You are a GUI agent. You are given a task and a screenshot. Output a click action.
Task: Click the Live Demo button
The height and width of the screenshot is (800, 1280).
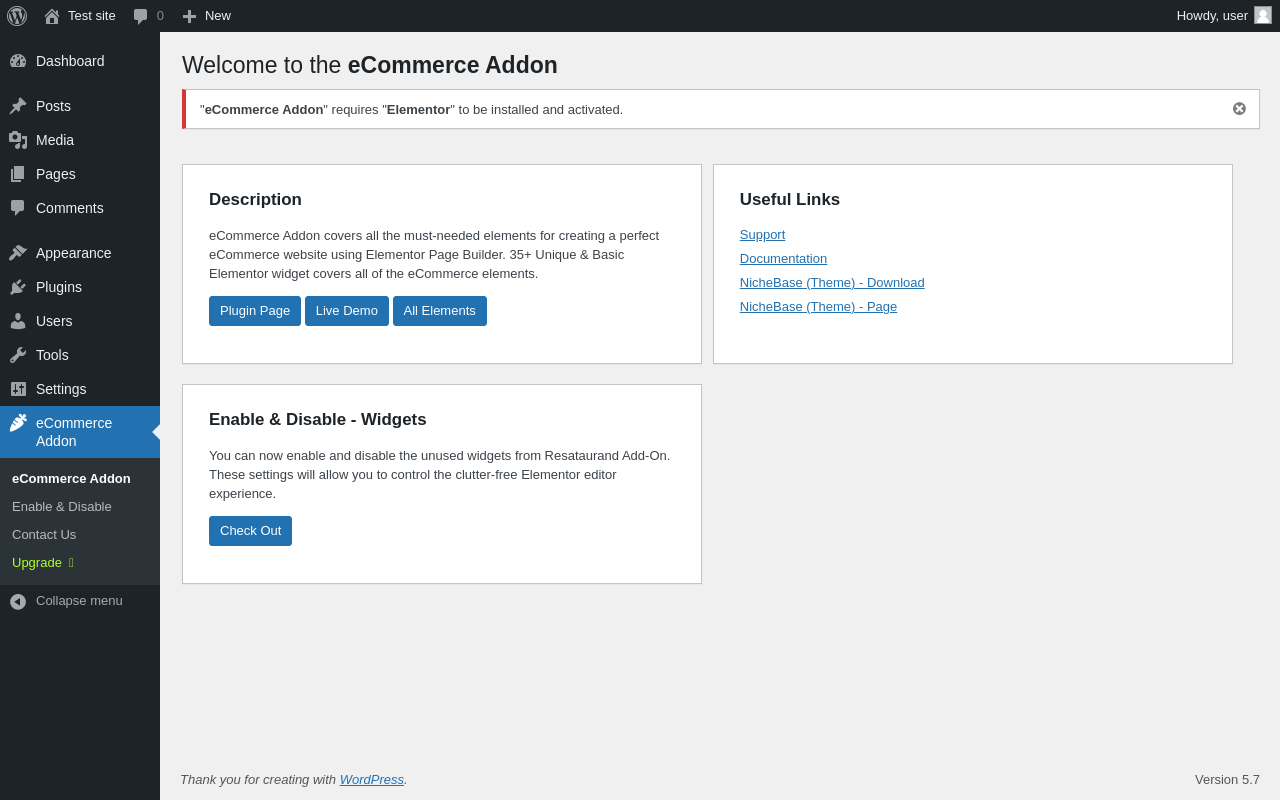[347, 311]
